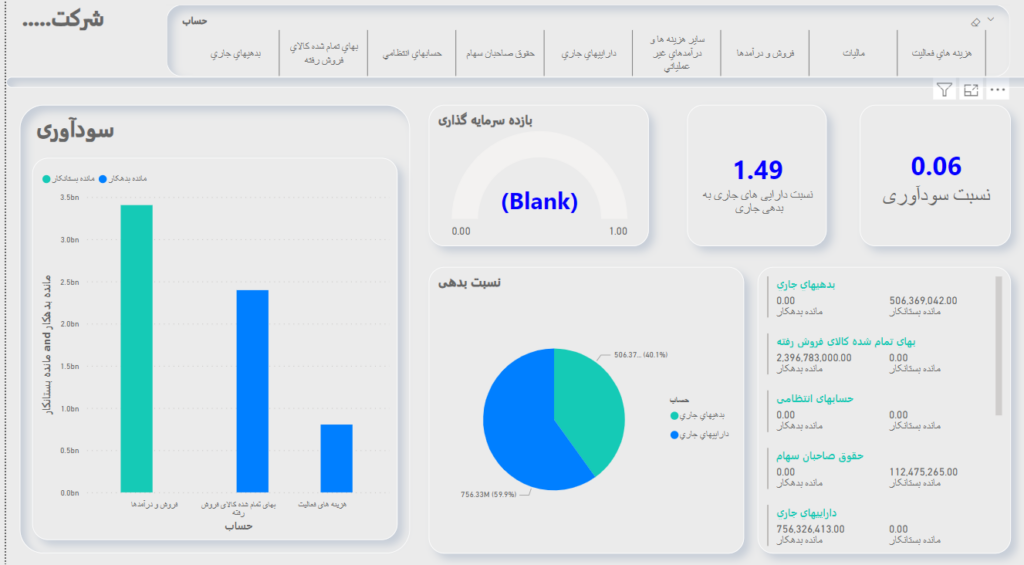Viewport: 1024px width, 565px height.
Task: Click the حساب axis title under the bar chart
Action: [238, 526]
